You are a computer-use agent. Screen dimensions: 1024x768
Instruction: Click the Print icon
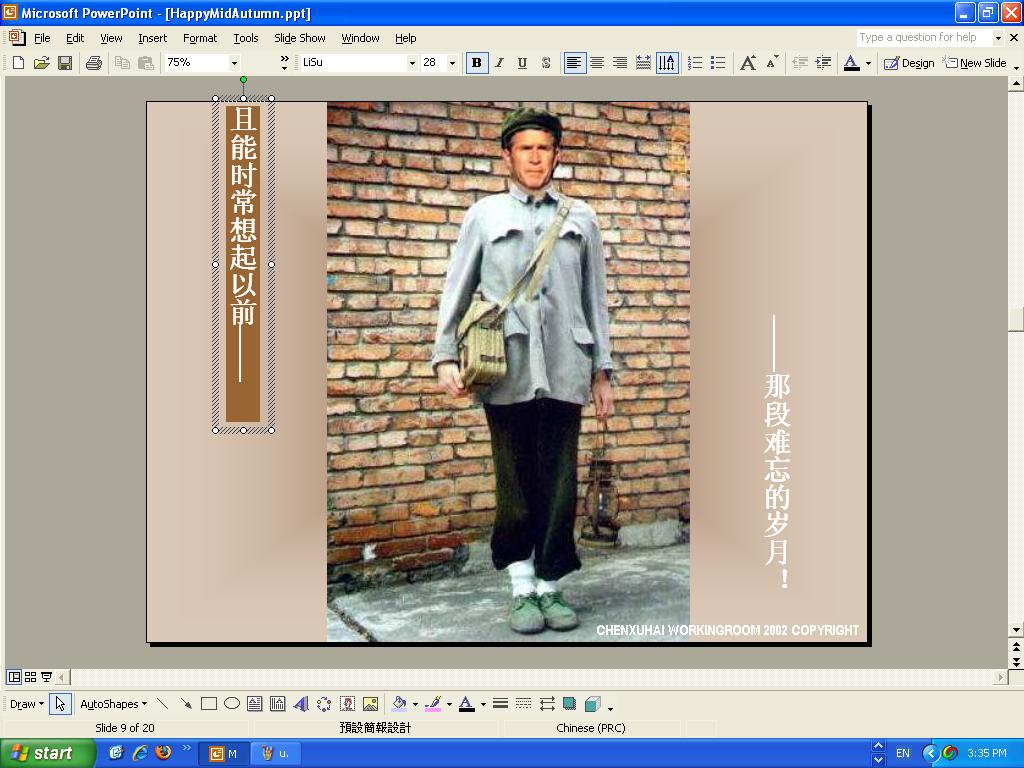(x=94, y=63)
